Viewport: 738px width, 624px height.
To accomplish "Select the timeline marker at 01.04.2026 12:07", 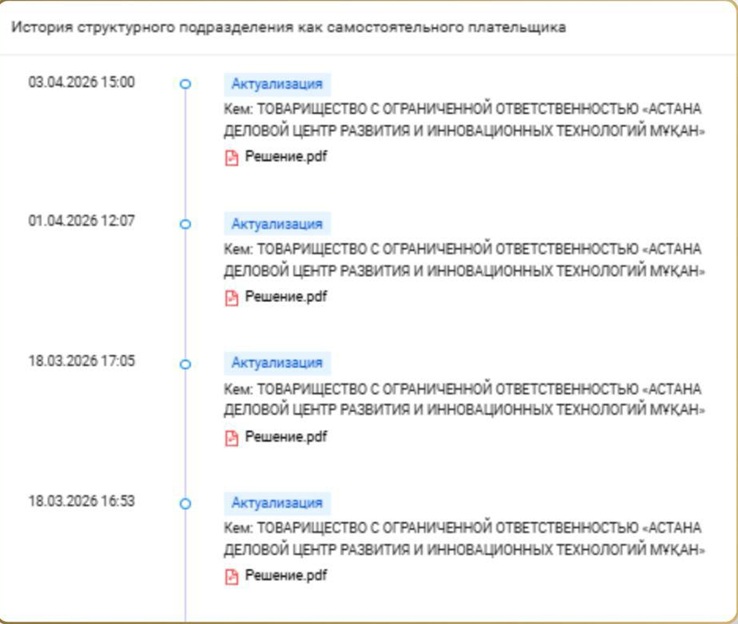I will (x=185, y=224).
